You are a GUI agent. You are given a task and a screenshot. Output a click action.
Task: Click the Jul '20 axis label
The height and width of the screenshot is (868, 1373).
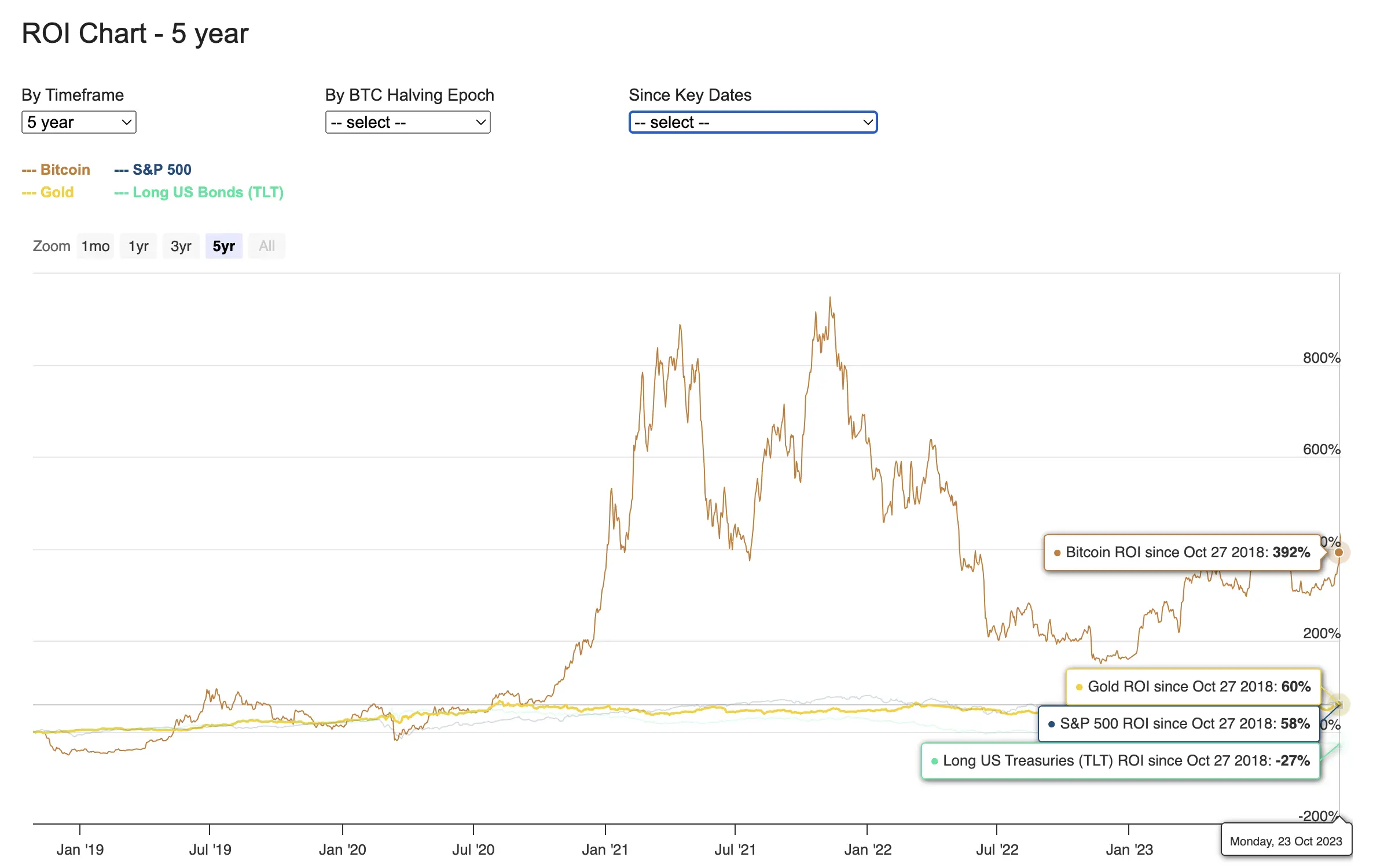(473, 849)
